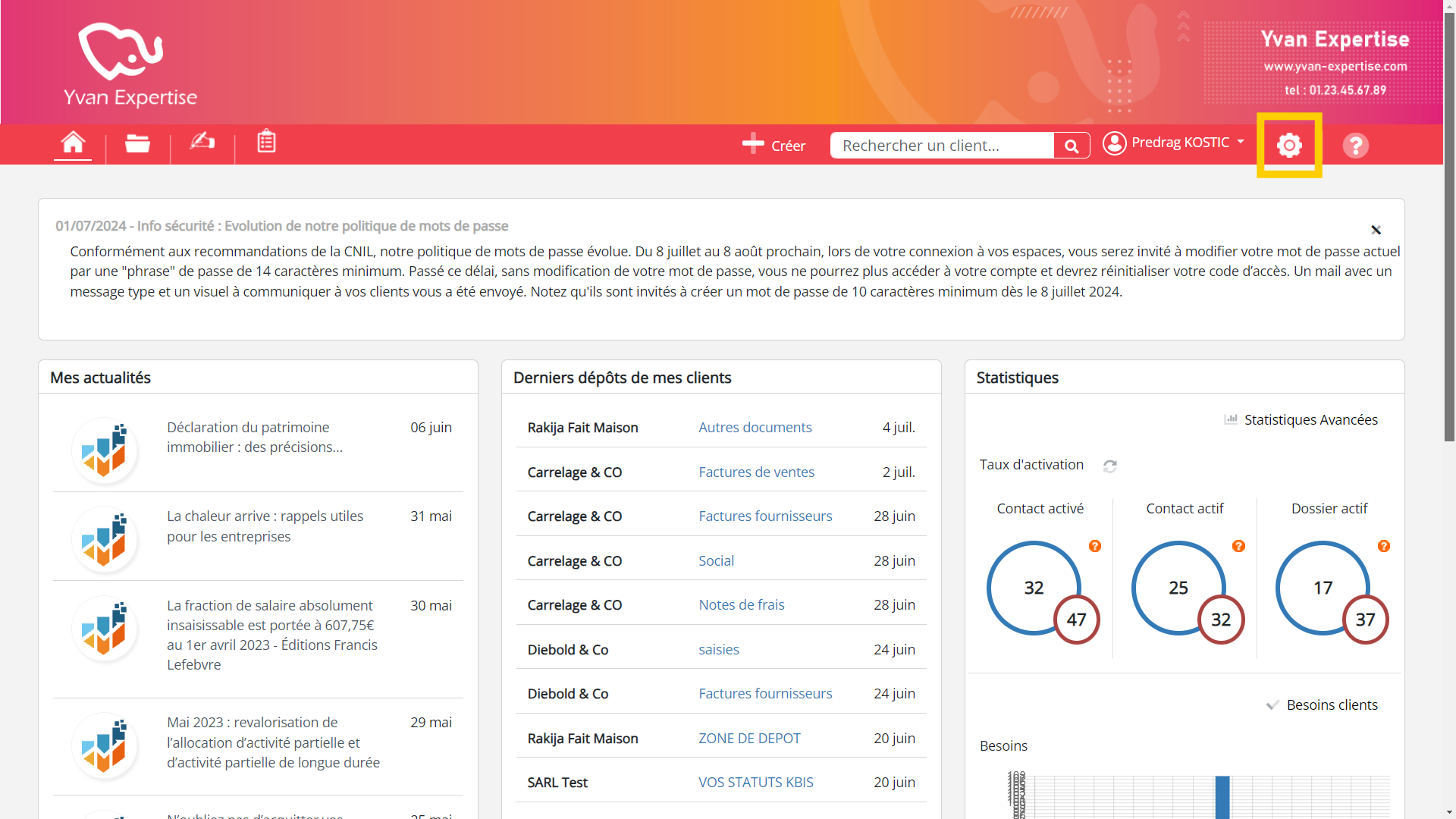Image resolution: width=1456 pixels, height=819 pixels.
Task: Click the Rechercher un client search field
Action: point(942,146)
